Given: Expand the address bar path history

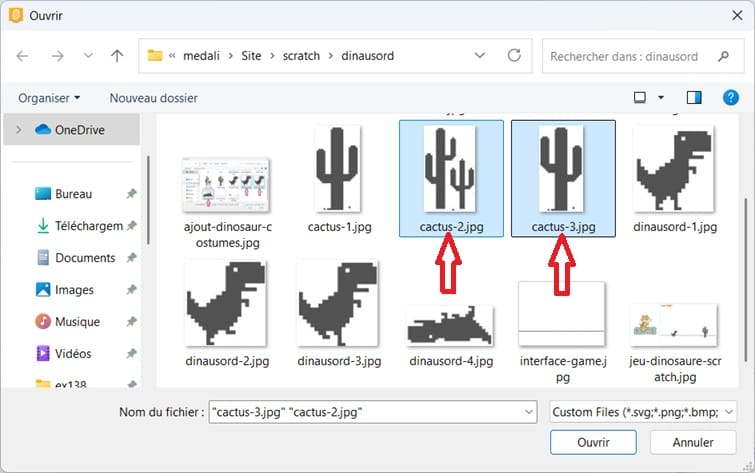Looking at the screenshot, I should (x=480, y=55).
